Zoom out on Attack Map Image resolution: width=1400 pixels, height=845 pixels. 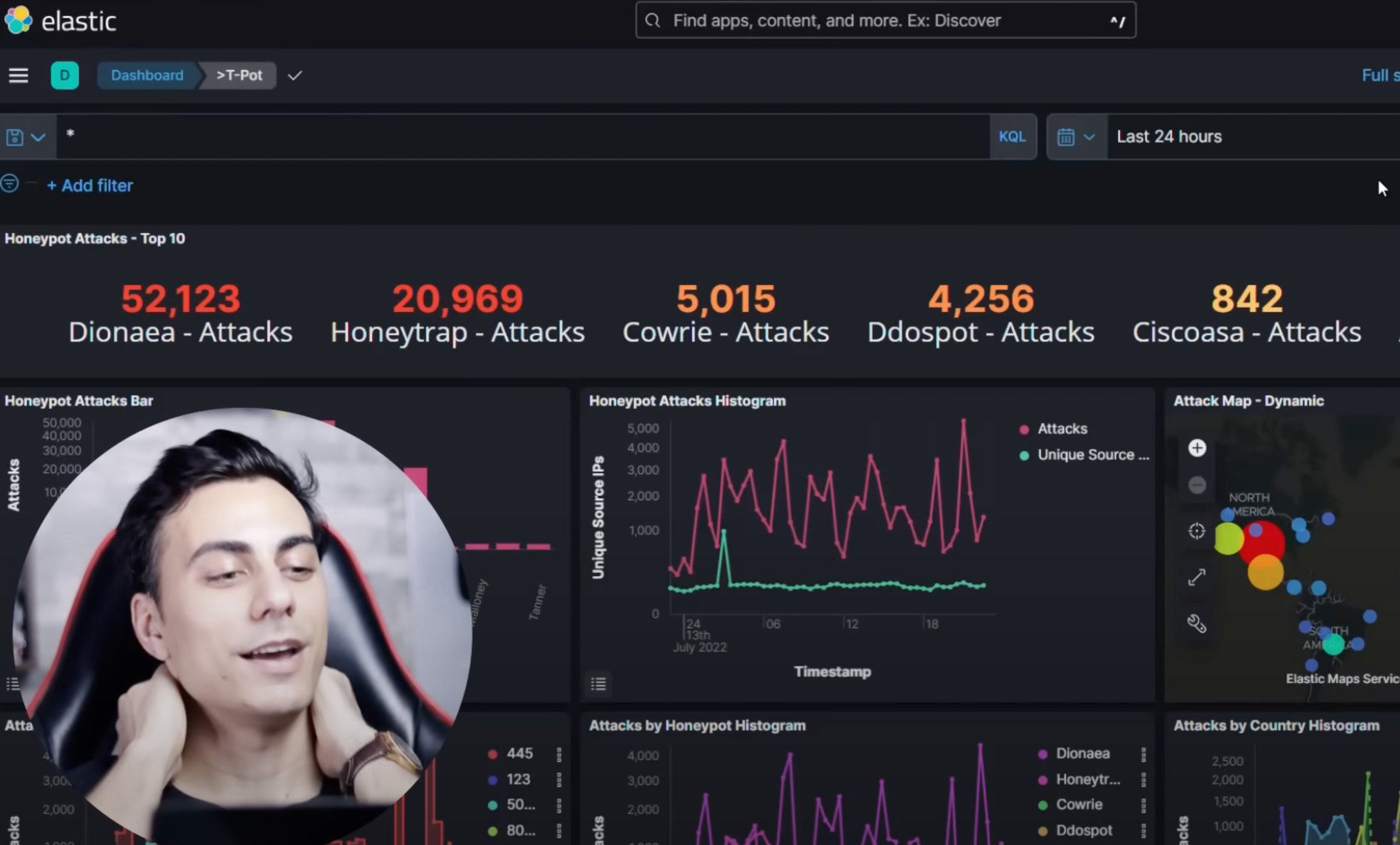point(1197,485)
